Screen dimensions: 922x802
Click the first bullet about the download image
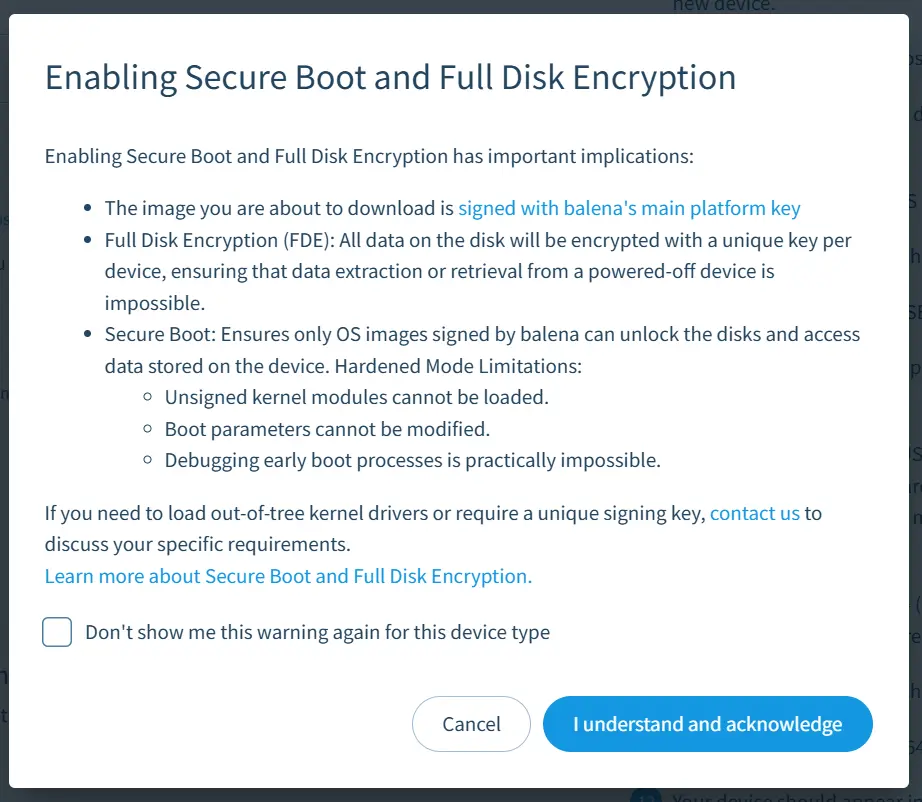click(x=280, y=208)
